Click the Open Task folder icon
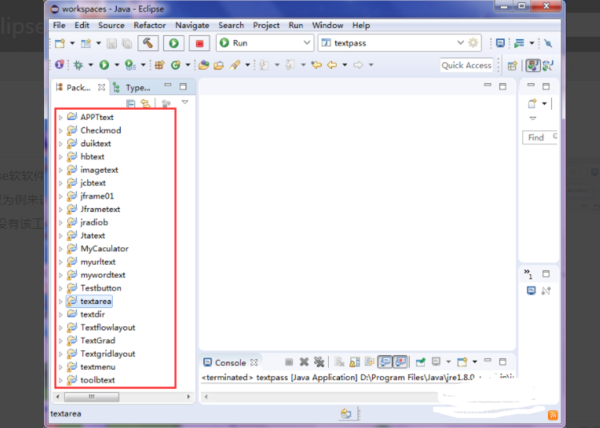600x428 pixels. 218,65
